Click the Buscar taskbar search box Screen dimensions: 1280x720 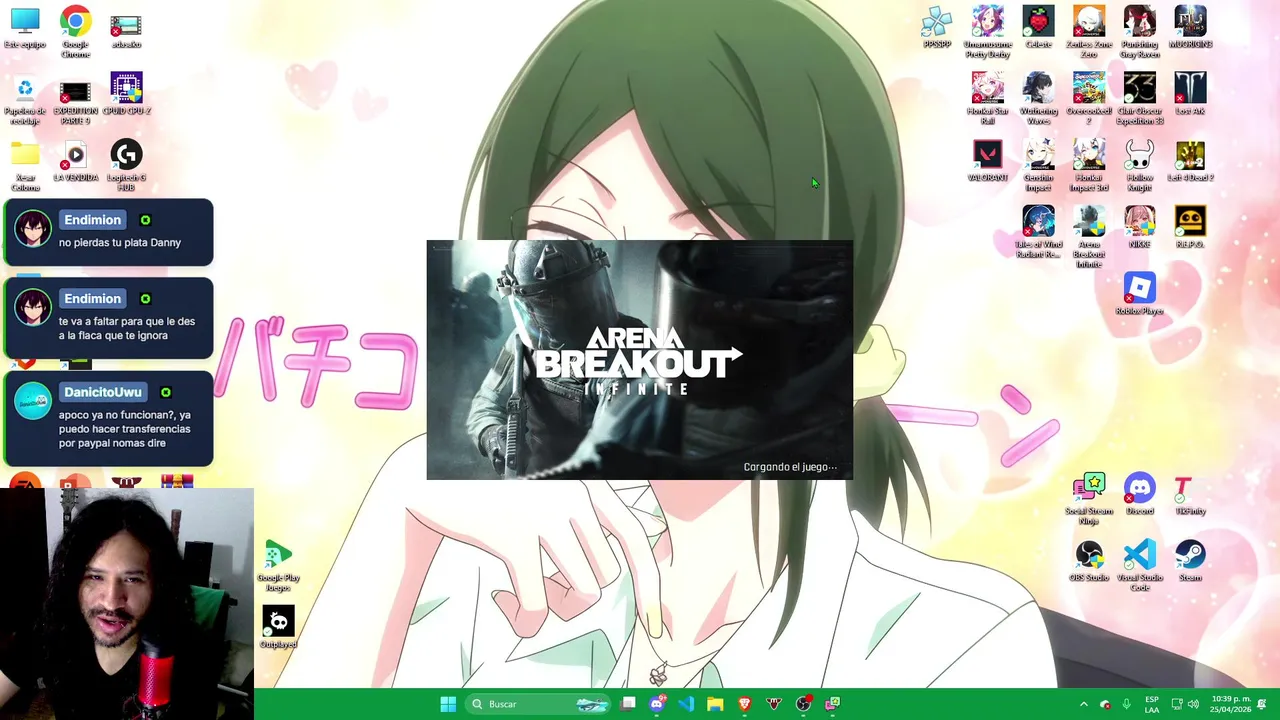538,704
